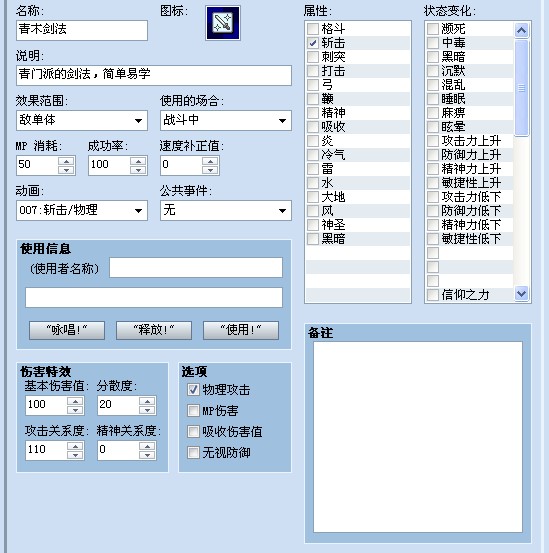Image resolution: width=549 pixels, height=553 pixels.
Task: Decrease the MP 消耗 value
Action: tap(66, 170)
